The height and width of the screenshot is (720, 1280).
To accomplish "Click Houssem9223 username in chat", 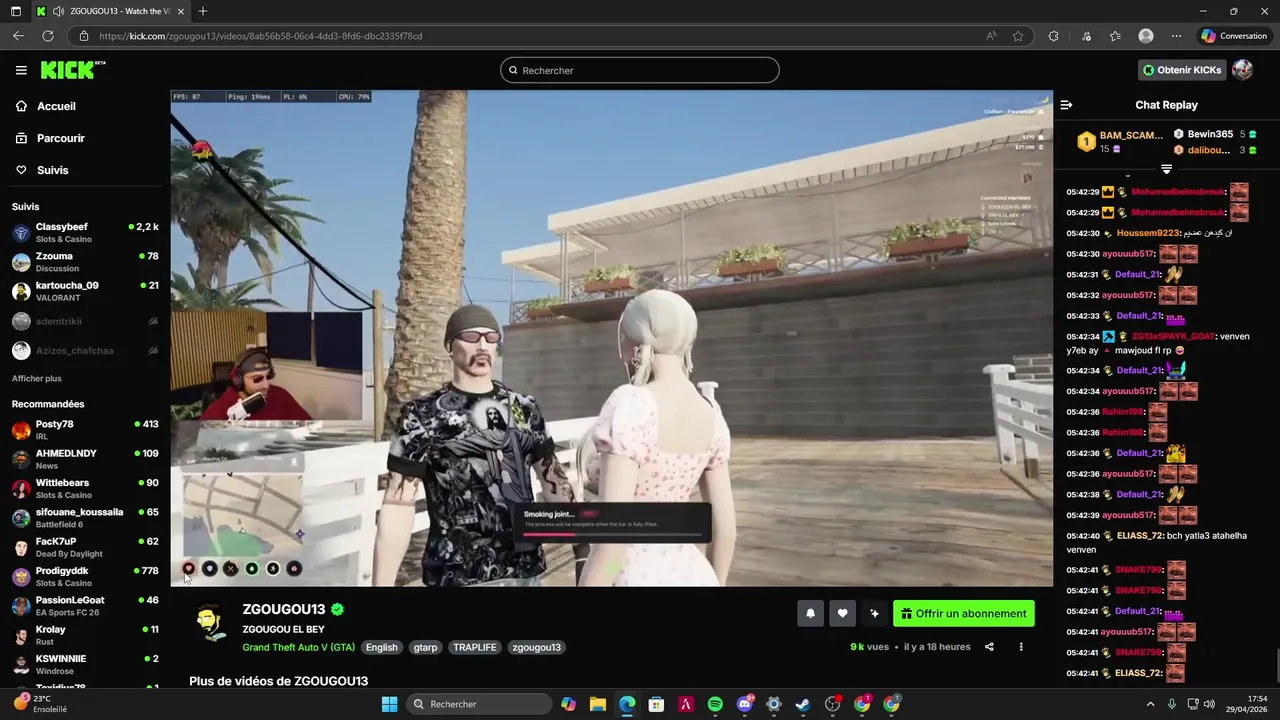I will pyautogui.click(x=1148, y=233).
